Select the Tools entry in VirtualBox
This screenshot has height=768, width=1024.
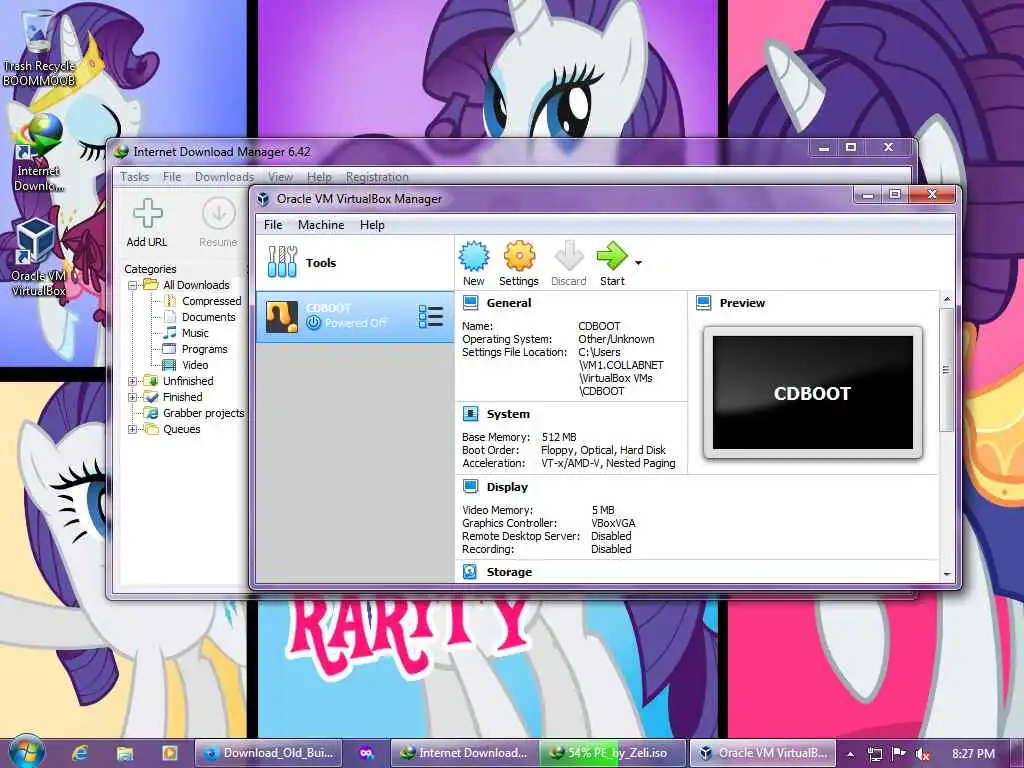click(x=355, y=263)
